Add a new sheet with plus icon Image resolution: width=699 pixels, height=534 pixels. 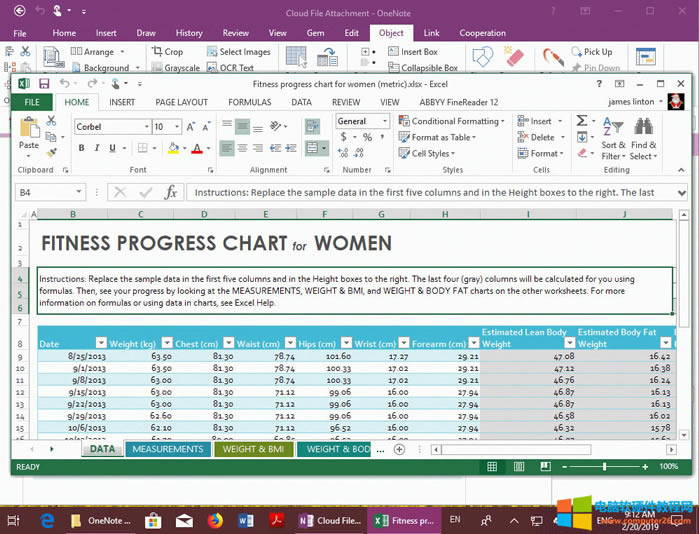399,450
